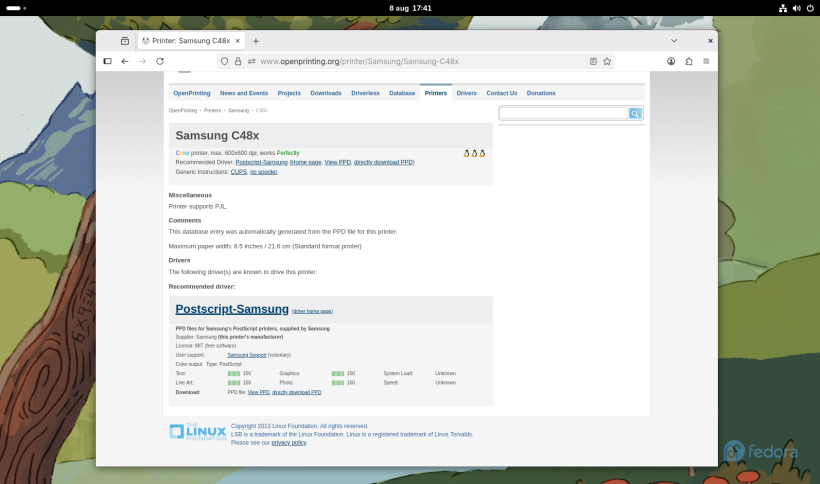Click the Linux Foundation logo
The image size is (820, 484).
(x=198, y=432)
